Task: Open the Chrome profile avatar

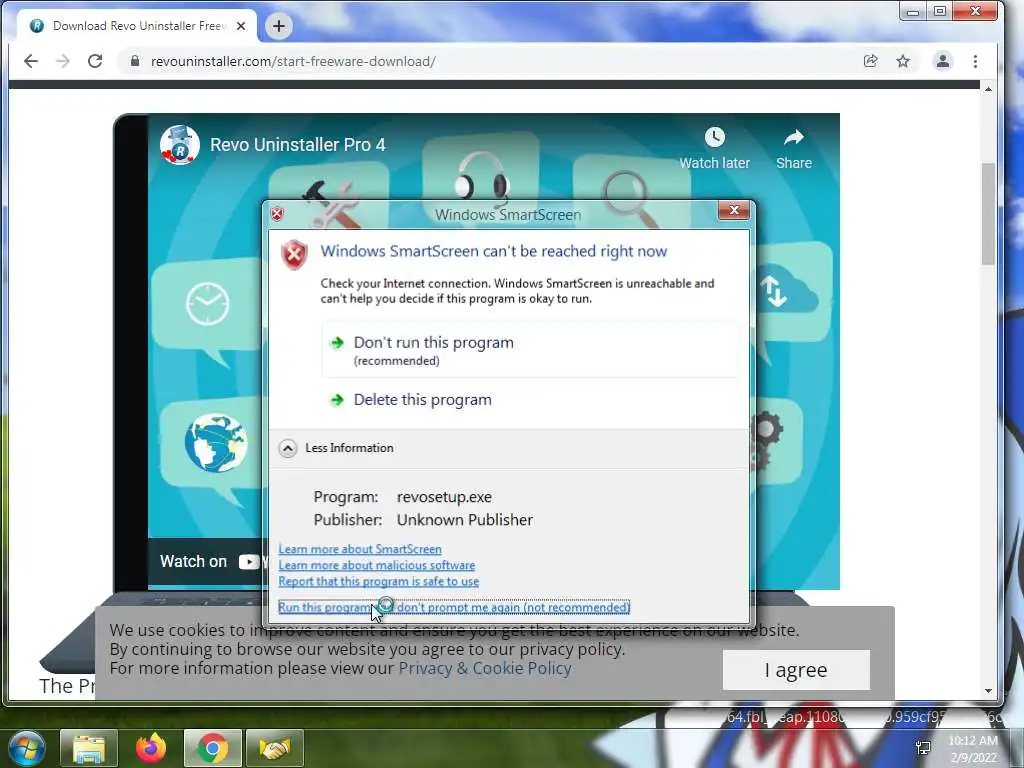Action: point(942,61)
